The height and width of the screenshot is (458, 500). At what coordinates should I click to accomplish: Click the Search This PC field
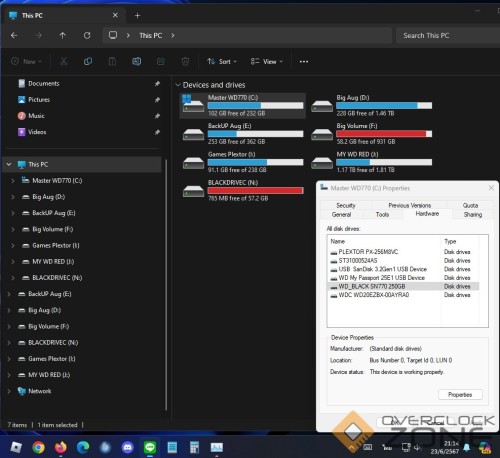447,35
